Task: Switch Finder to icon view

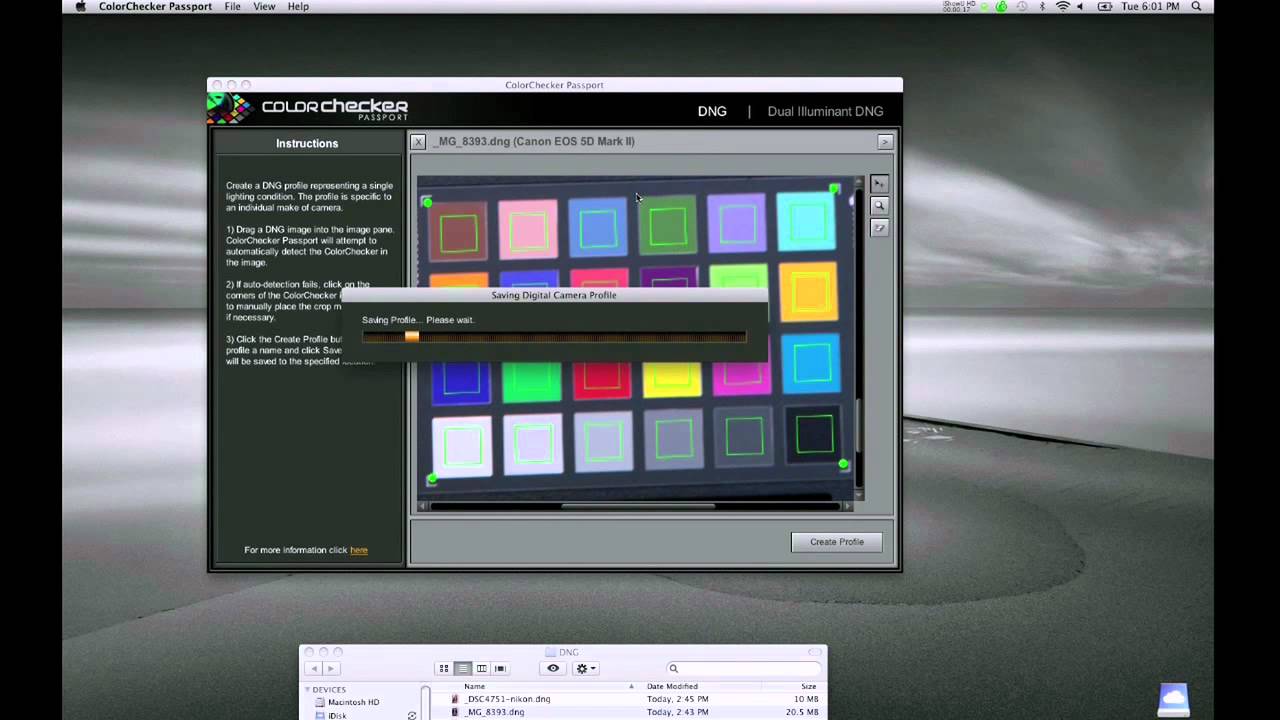Action: (444, 668)
